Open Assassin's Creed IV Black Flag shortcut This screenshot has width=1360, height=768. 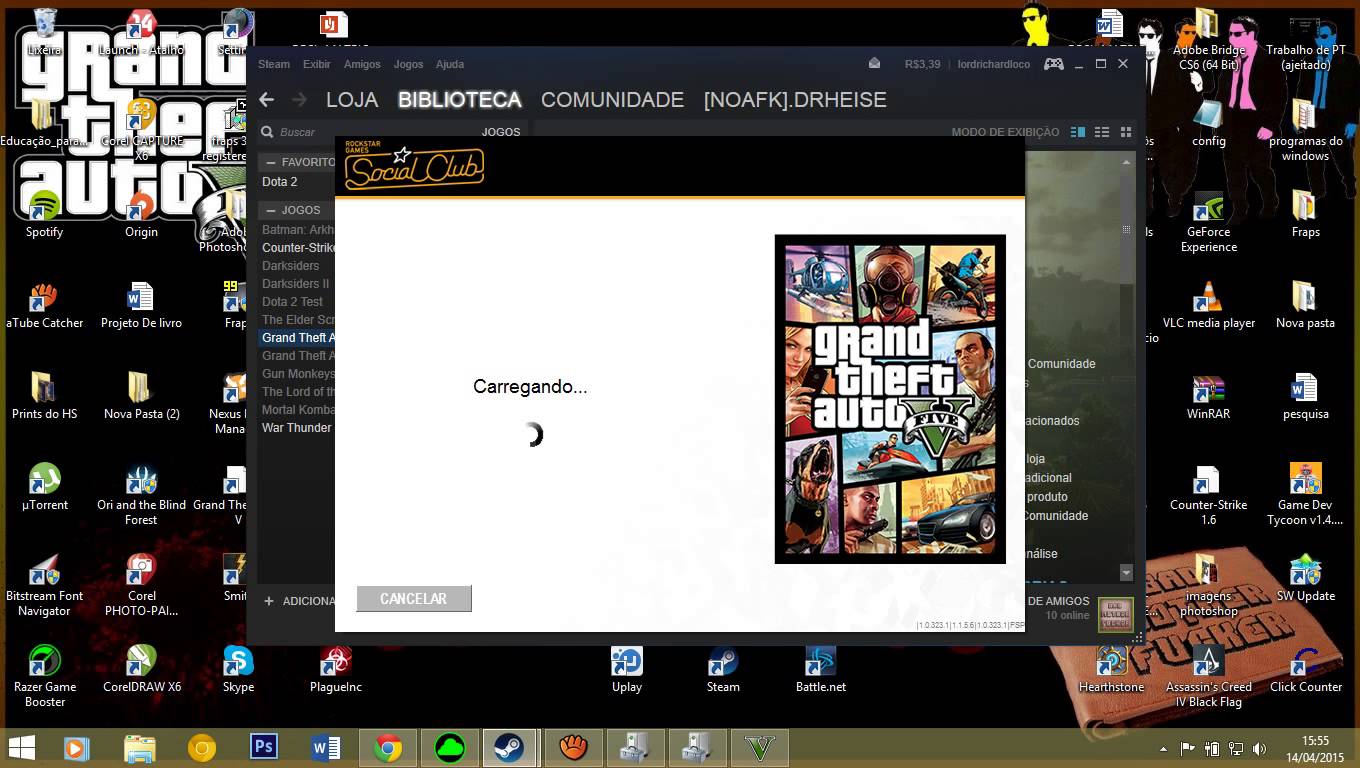[x=1208, y=677]
